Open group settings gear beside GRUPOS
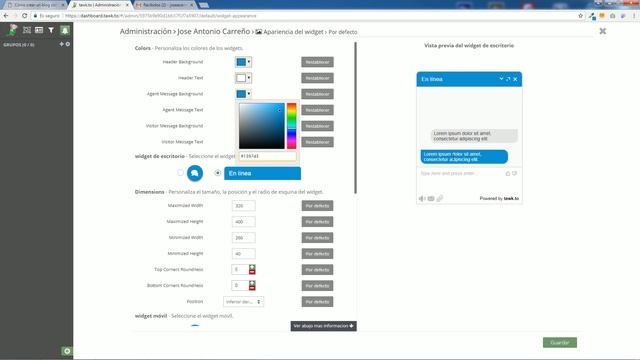Image resolution: width=640 pixels, height=360 pixels. click(68, 44)
